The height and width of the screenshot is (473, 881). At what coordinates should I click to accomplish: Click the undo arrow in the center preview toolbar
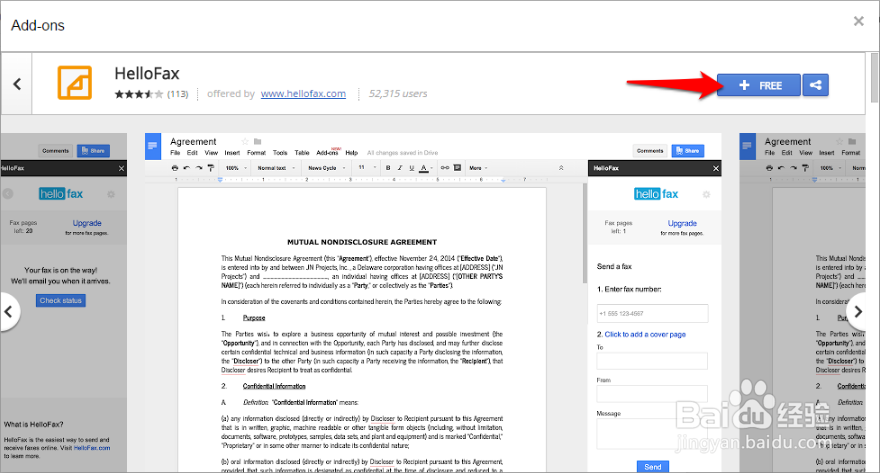tap(187, 168)
